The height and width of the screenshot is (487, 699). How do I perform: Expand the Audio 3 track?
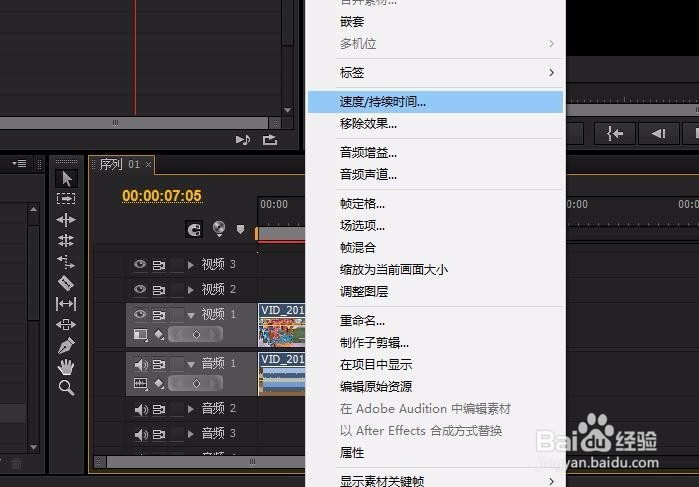pyautogui.click(x=191, y=433)
